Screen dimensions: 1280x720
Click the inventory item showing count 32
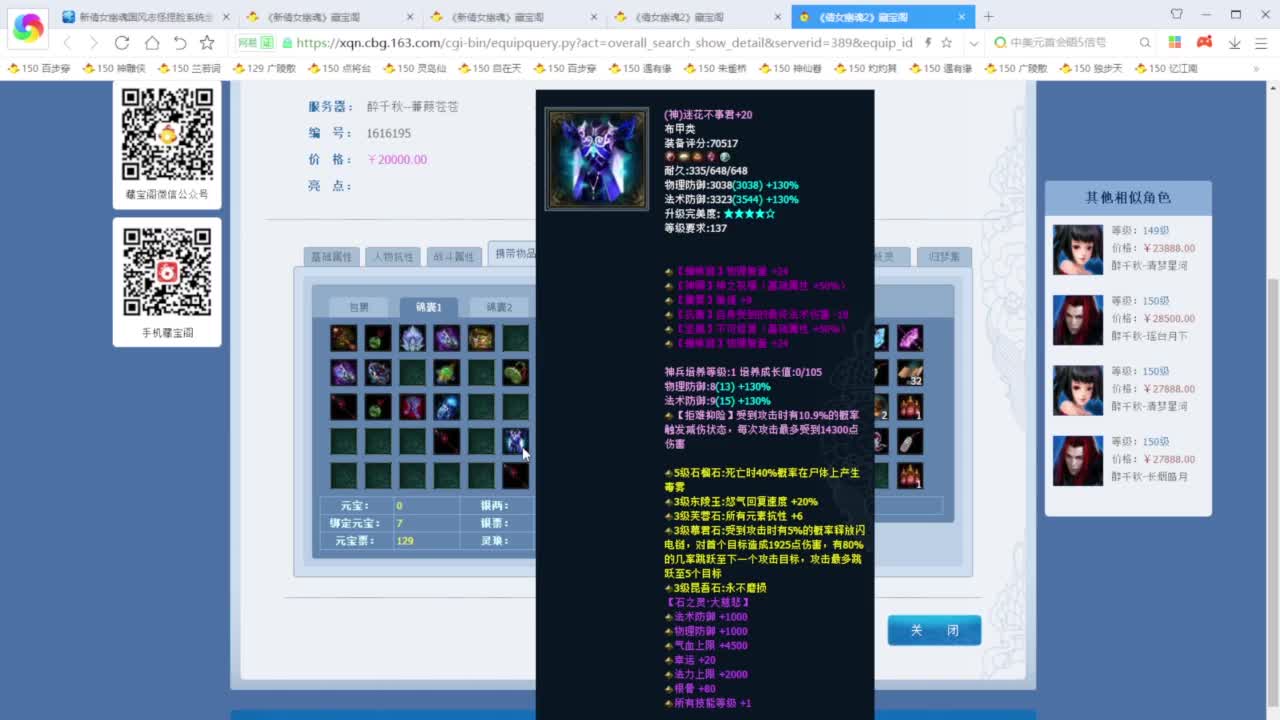(909, 373)
